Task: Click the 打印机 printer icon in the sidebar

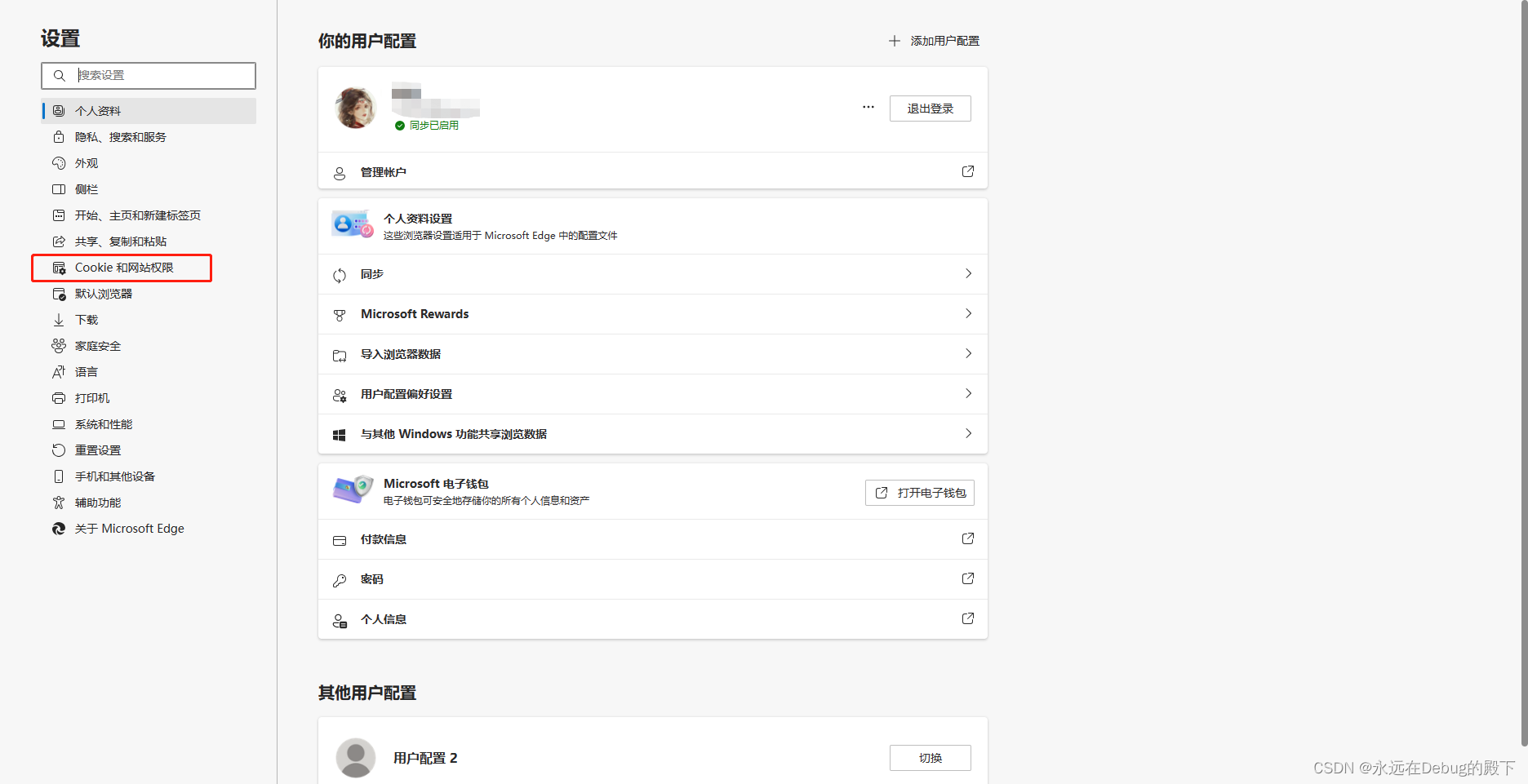Action: 58,397
